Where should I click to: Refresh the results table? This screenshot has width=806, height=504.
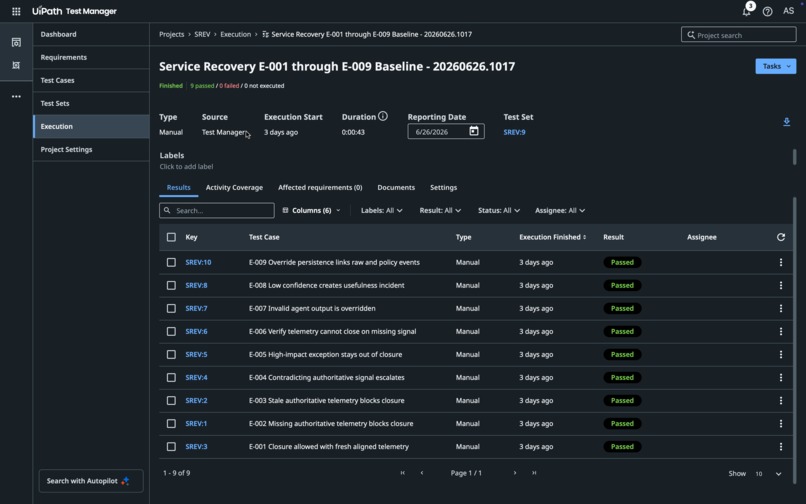point(781,237)
